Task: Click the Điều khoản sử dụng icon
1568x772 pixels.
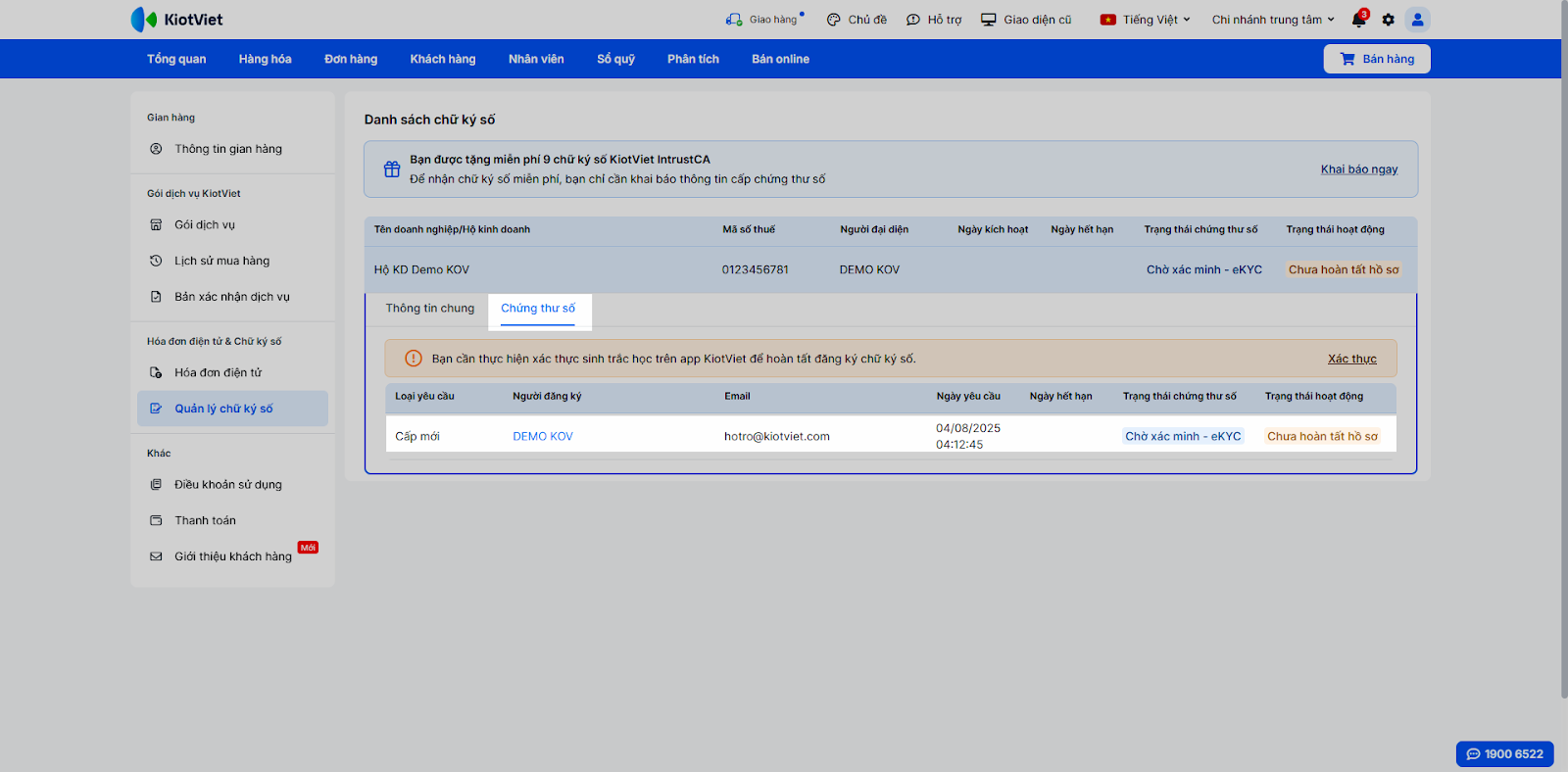Action: coord(156,484)
